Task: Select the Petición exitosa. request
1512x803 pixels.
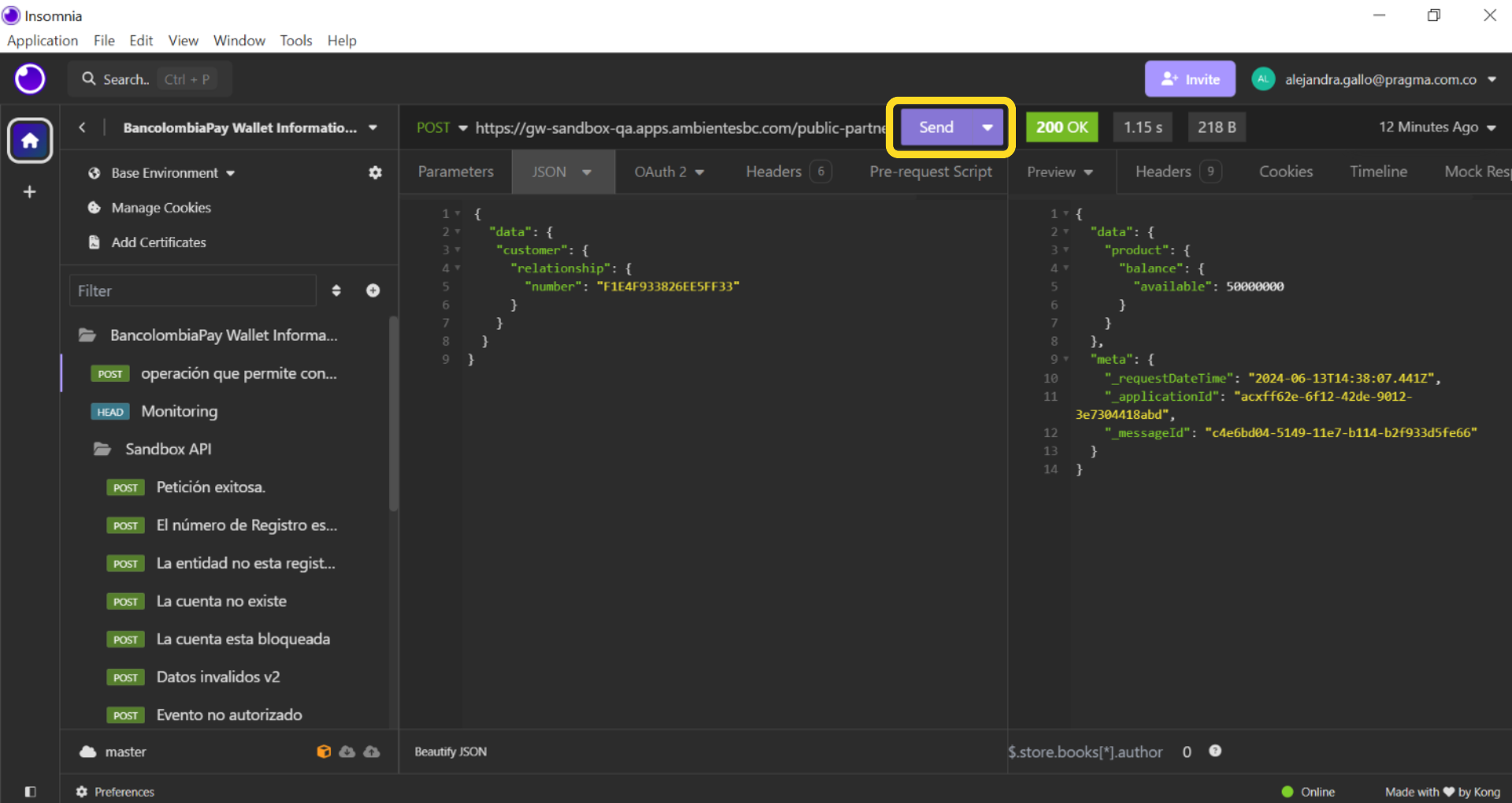Action: pos(211,487)
